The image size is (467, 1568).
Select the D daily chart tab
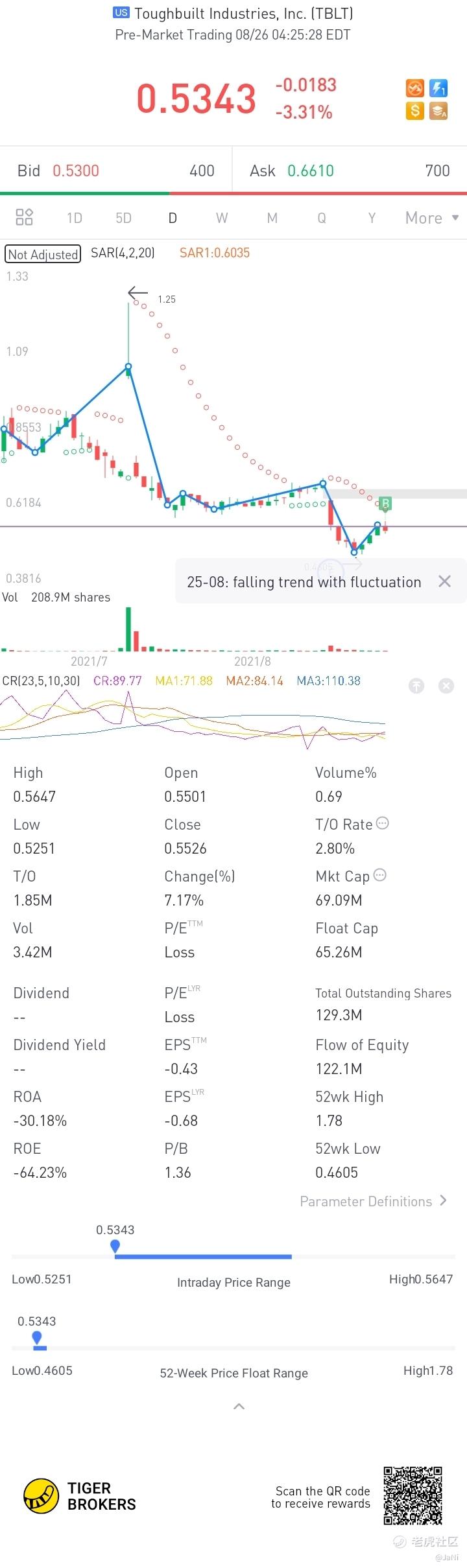click(x=173, y=218)
